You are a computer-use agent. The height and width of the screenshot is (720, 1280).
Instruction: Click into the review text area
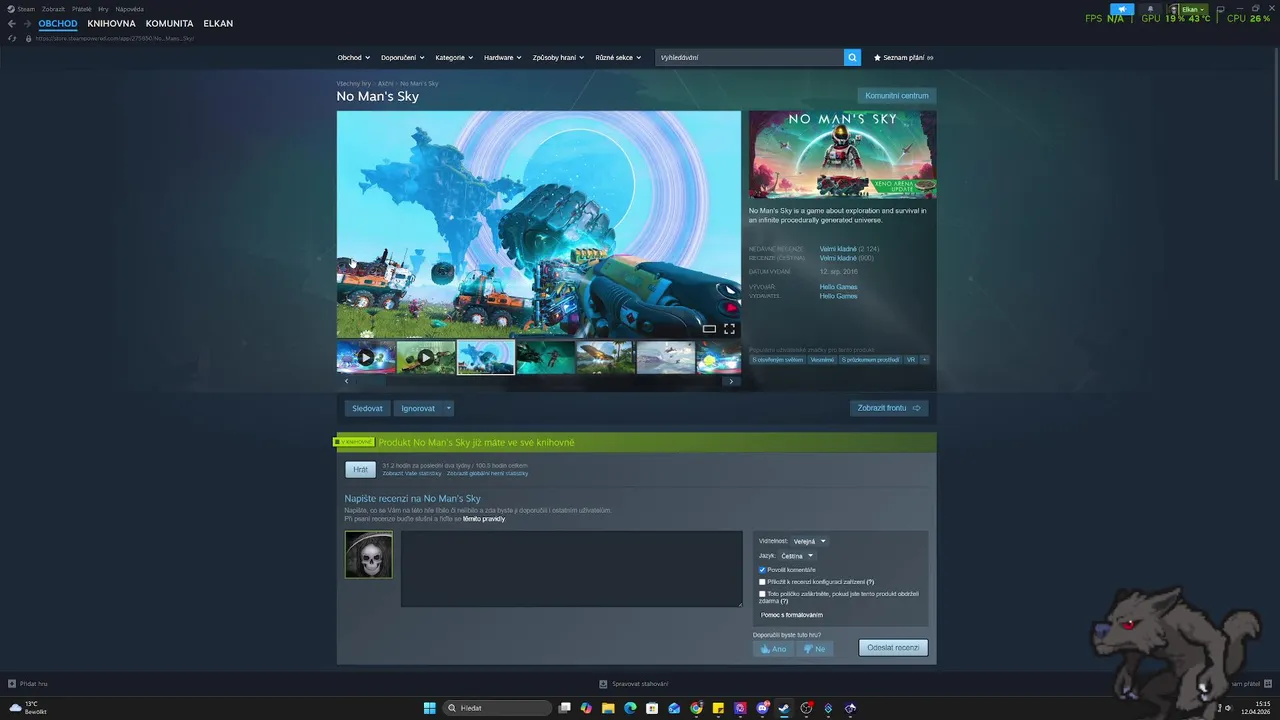pyautogui.click(x=571, y=569)
